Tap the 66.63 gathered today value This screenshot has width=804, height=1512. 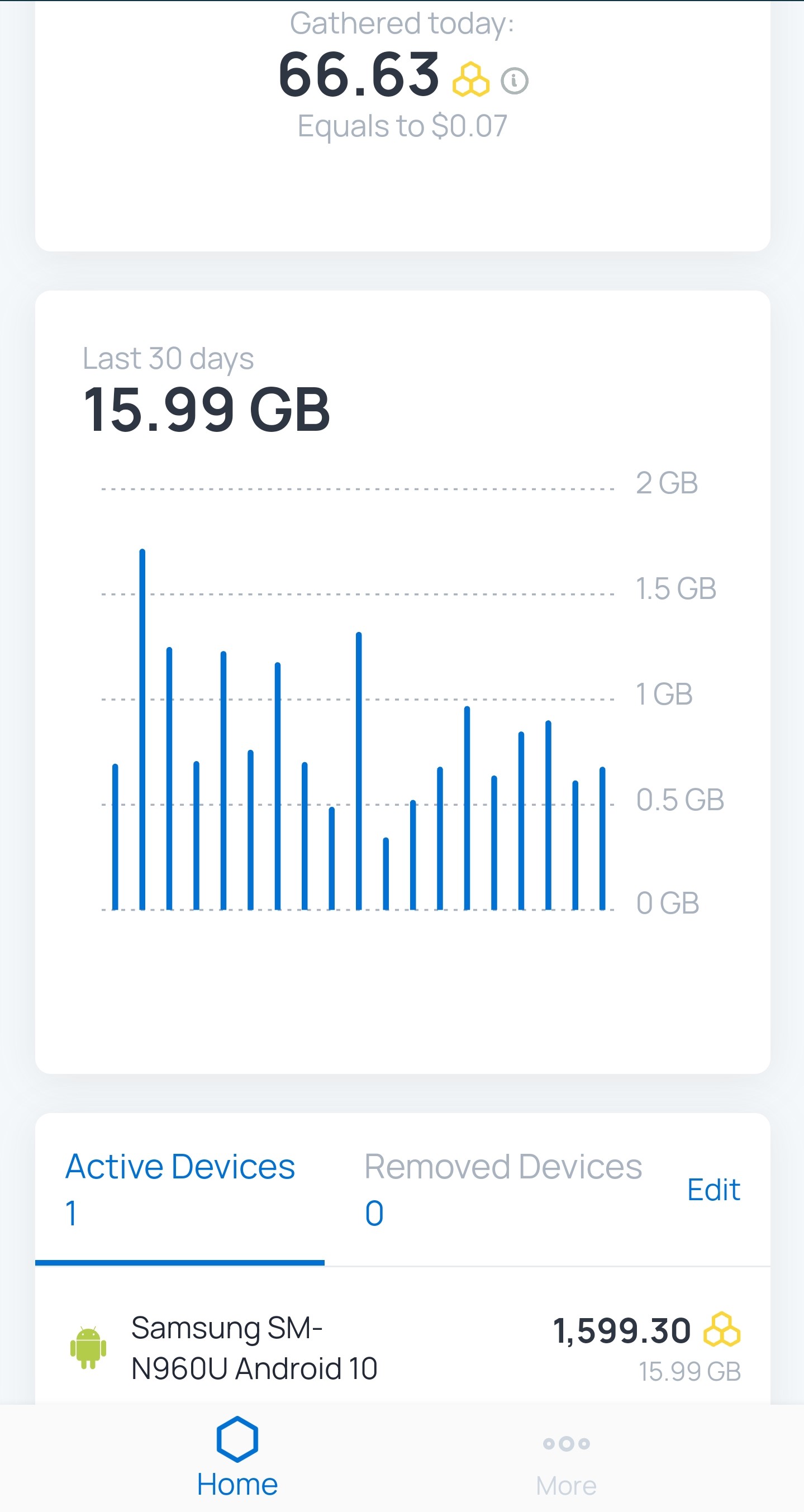[359, 75]
